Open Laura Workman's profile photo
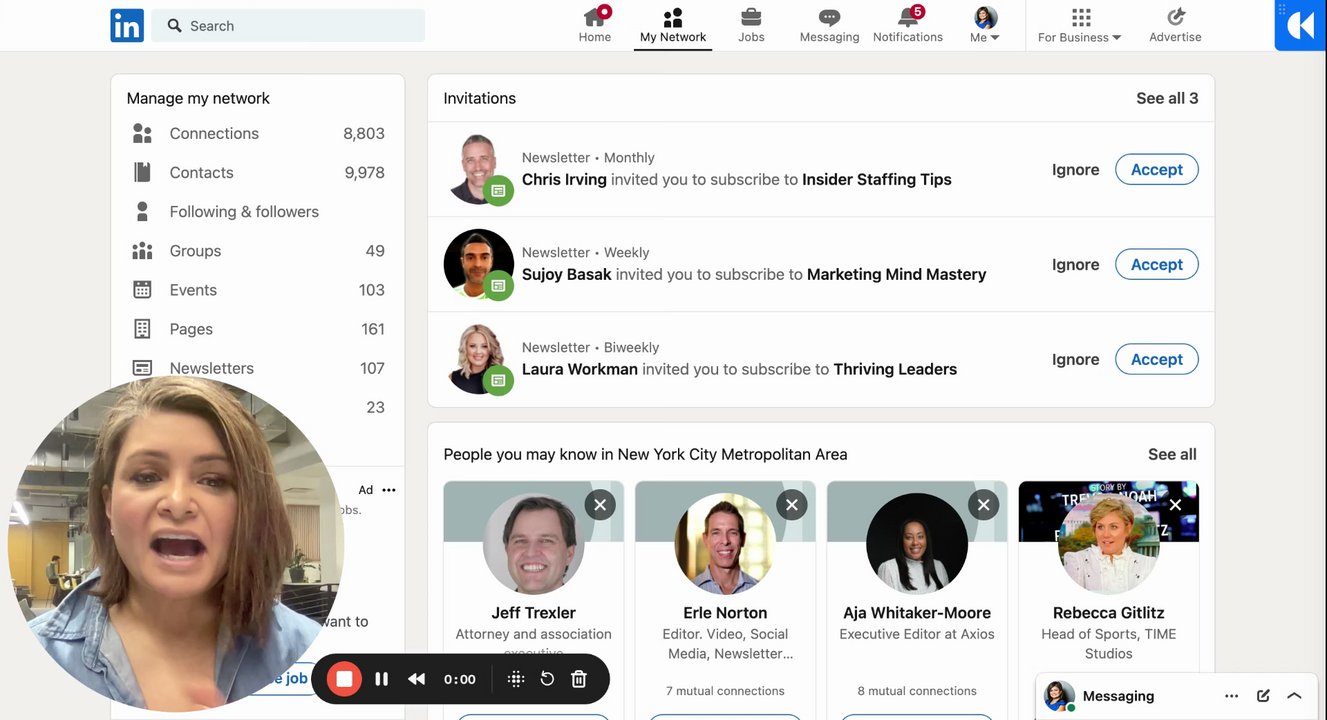 478,359
